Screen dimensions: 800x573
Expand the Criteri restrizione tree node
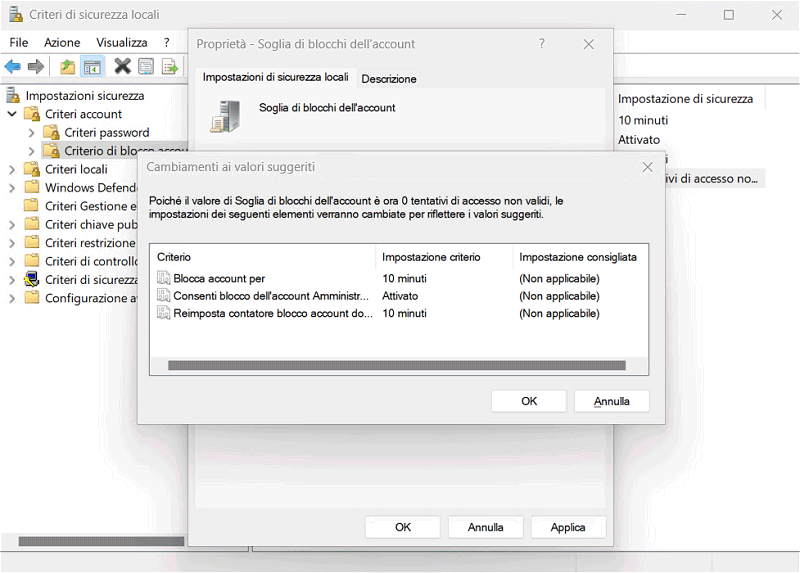[12, 243]
